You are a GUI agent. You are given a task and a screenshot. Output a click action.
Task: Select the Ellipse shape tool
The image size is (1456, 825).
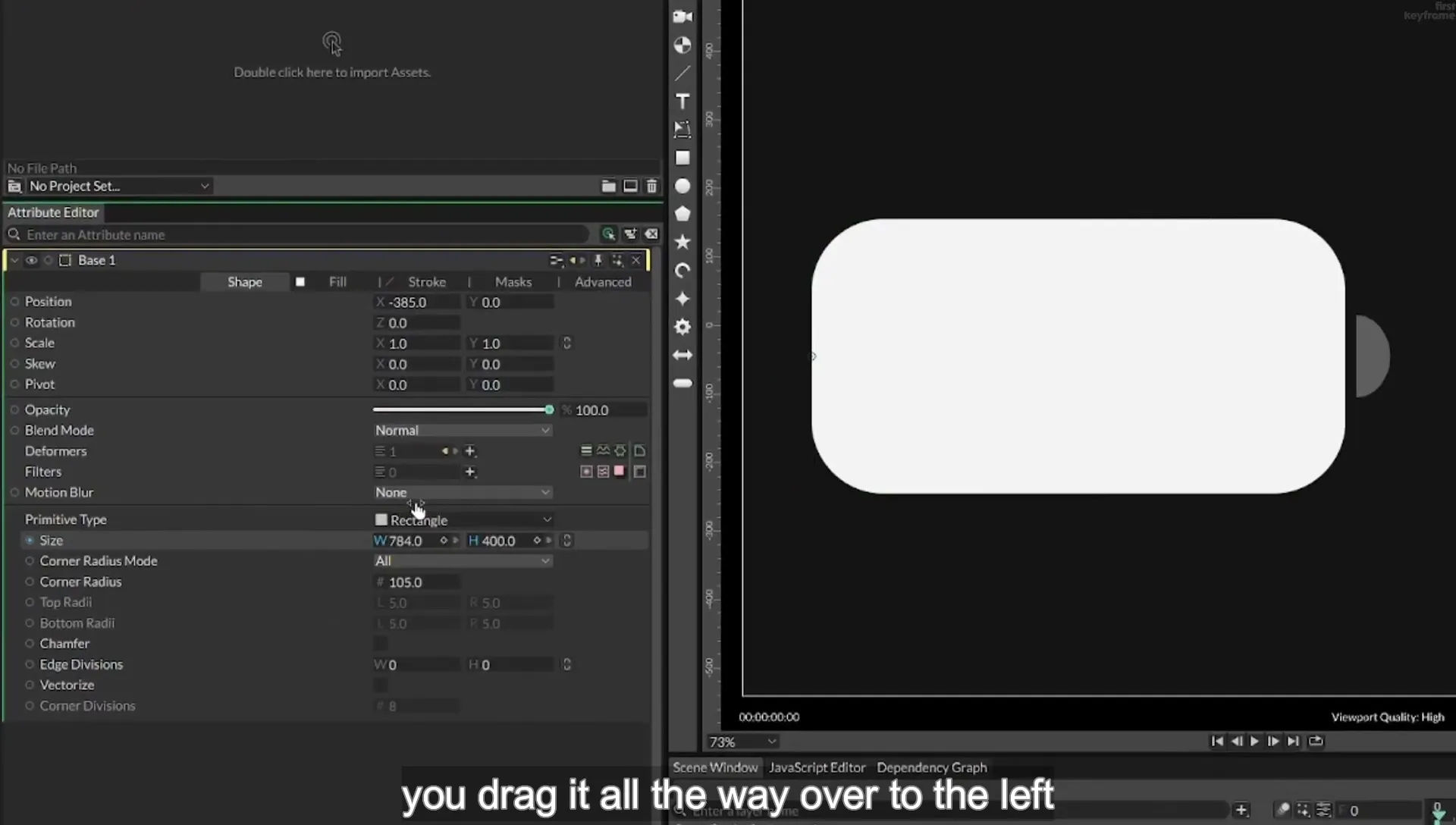[682, 186]
